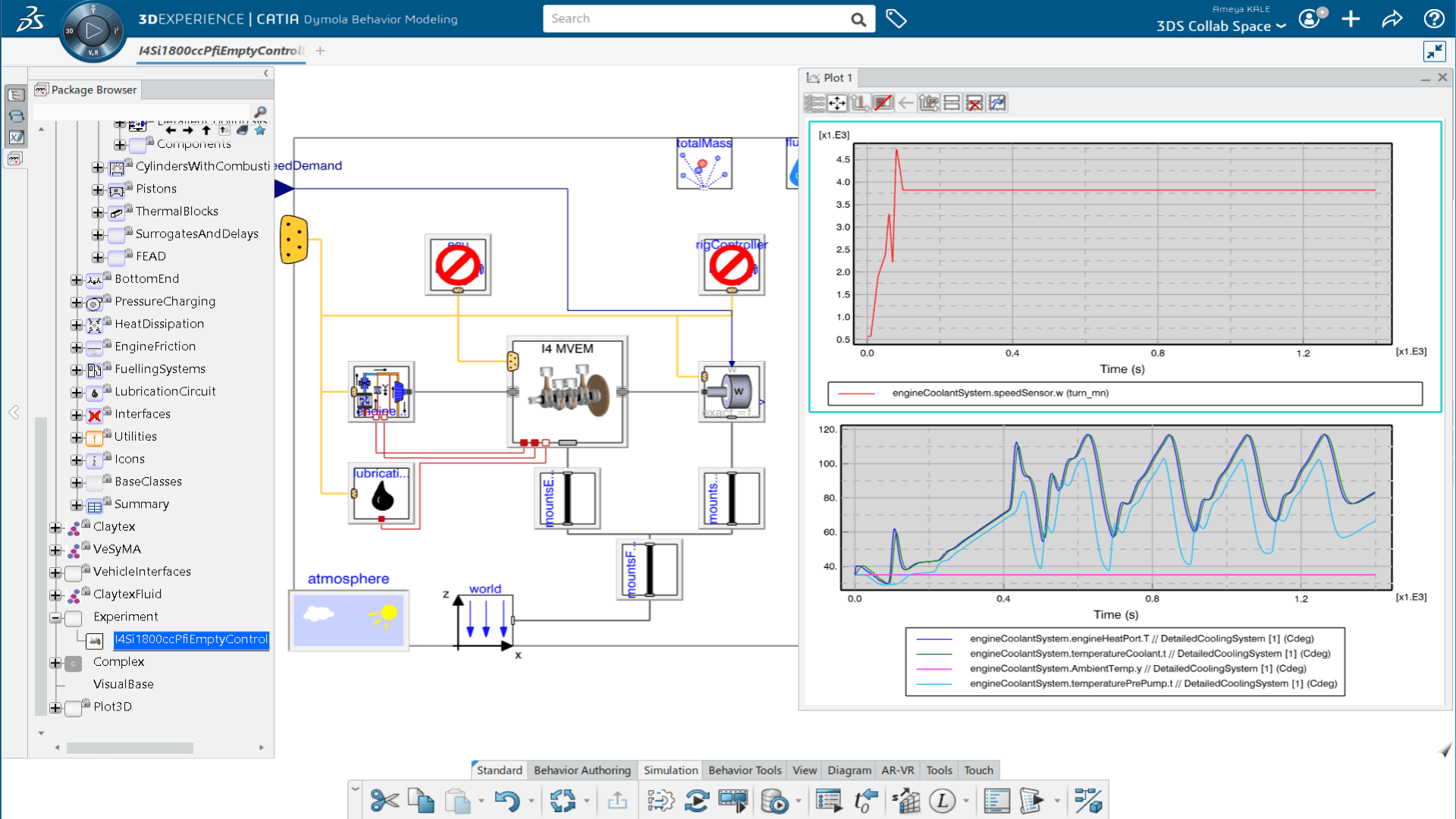Screen dimensions: 1456x819
Task: Open the Undo history dropdown arrow
Action: 531,801
